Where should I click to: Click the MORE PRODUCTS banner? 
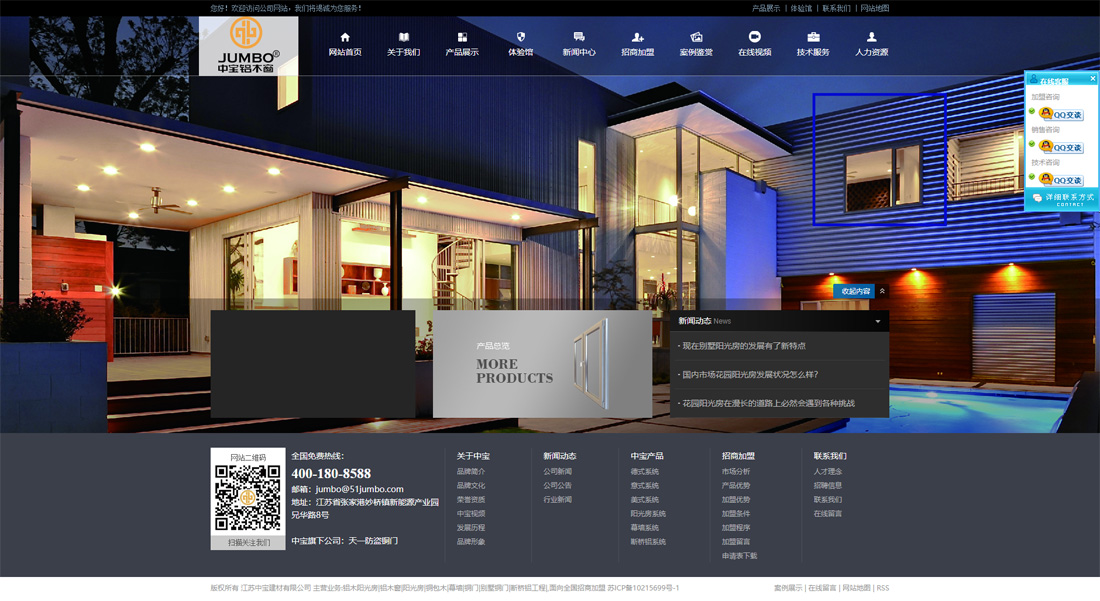tap(542, 364)
